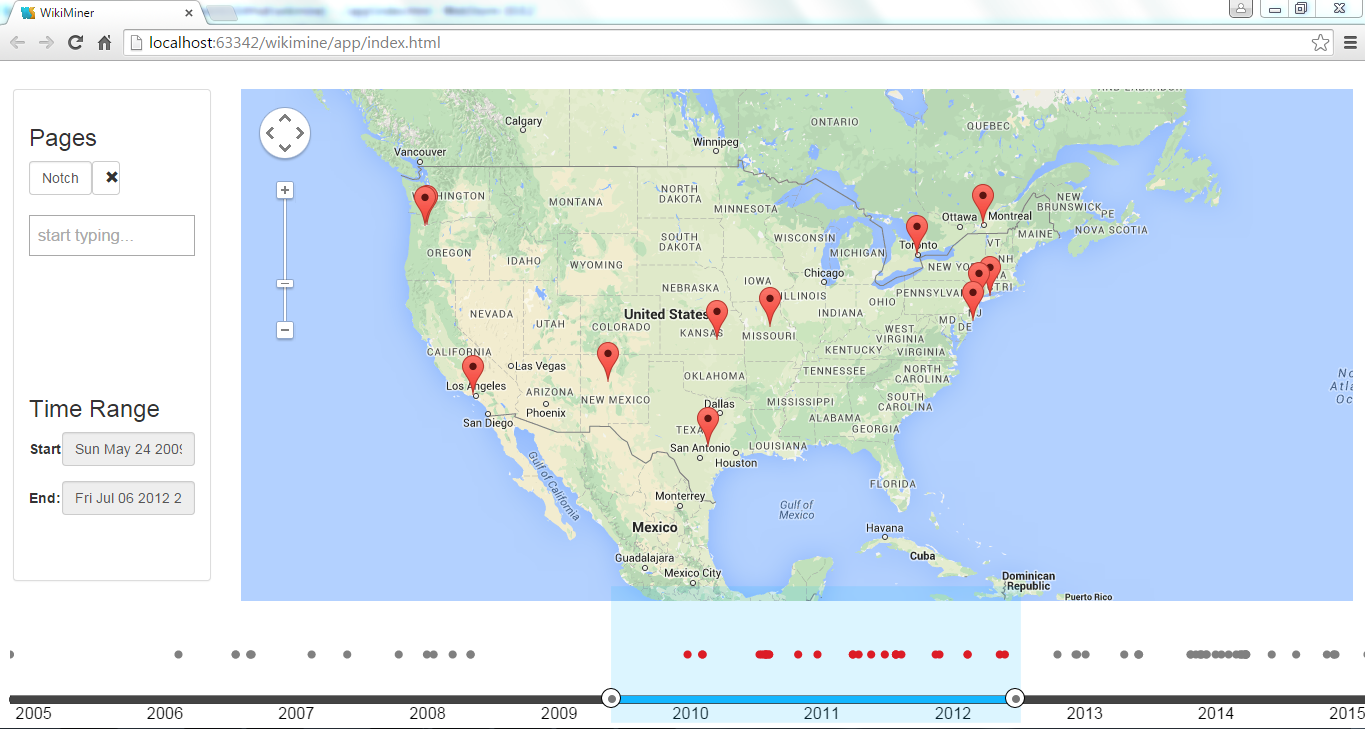Image resolution: width=1365 pixels, height=729 pixels.
Task: Click the End date field
Action: [x=128, y=498]
